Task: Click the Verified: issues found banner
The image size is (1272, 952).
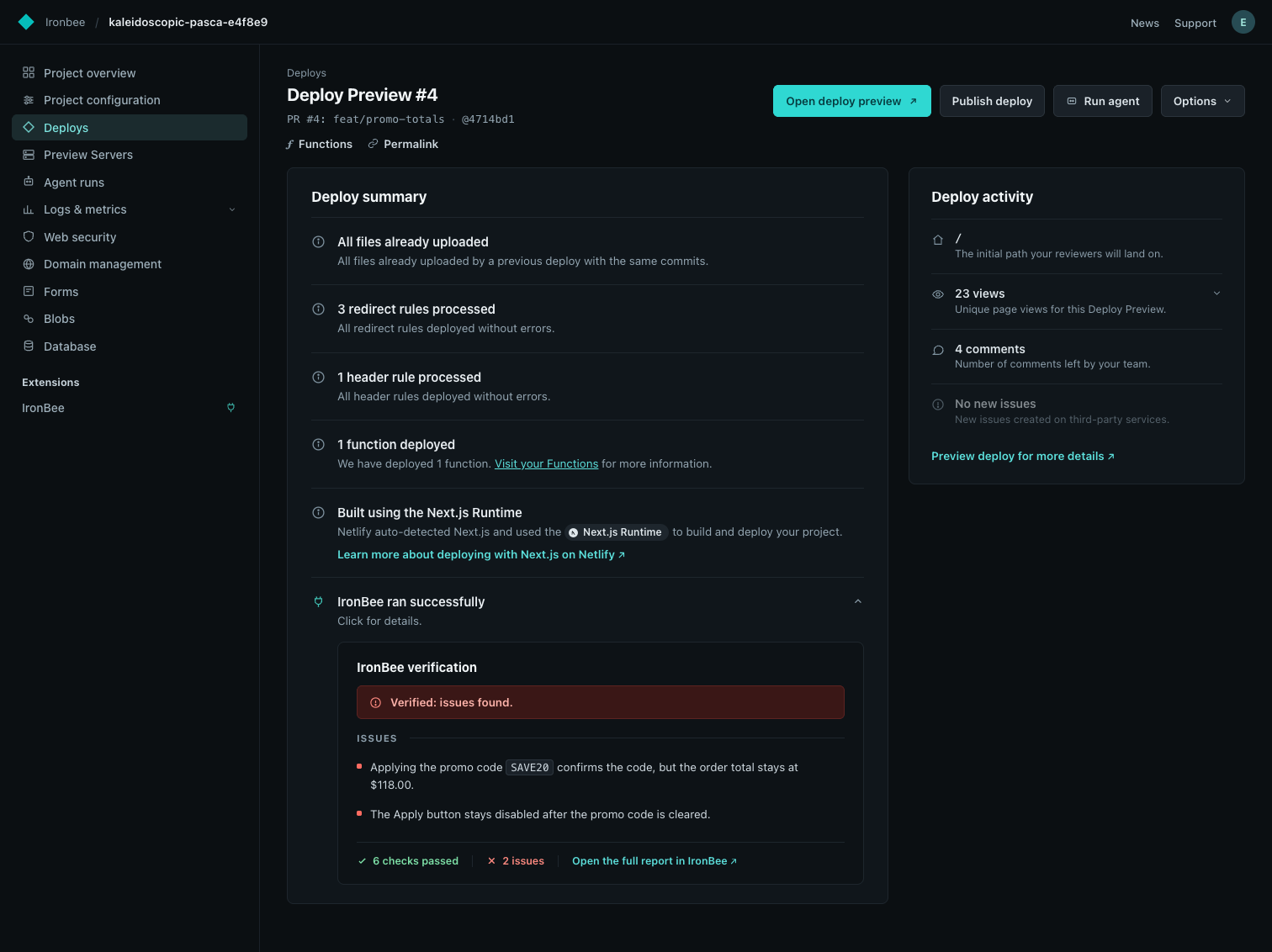Action: tap(600, 702)
